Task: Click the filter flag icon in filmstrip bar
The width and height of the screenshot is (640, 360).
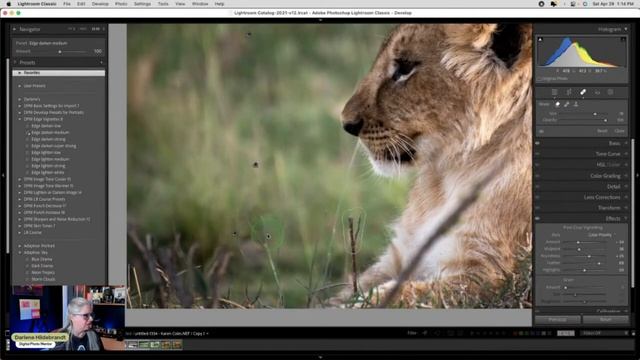Action: click(425, 333)
